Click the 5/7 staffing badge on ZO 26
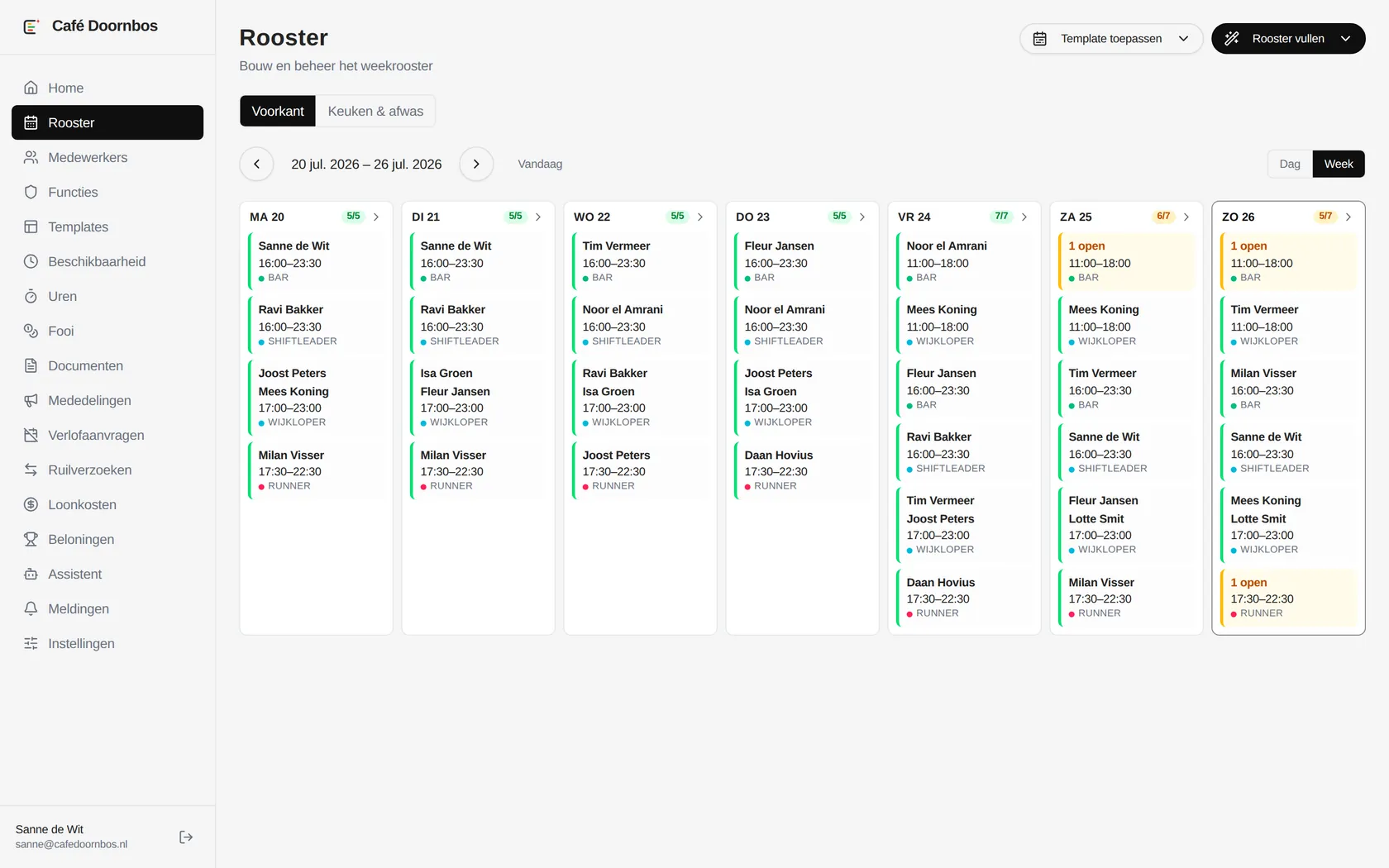 (x=1325, y=217)
